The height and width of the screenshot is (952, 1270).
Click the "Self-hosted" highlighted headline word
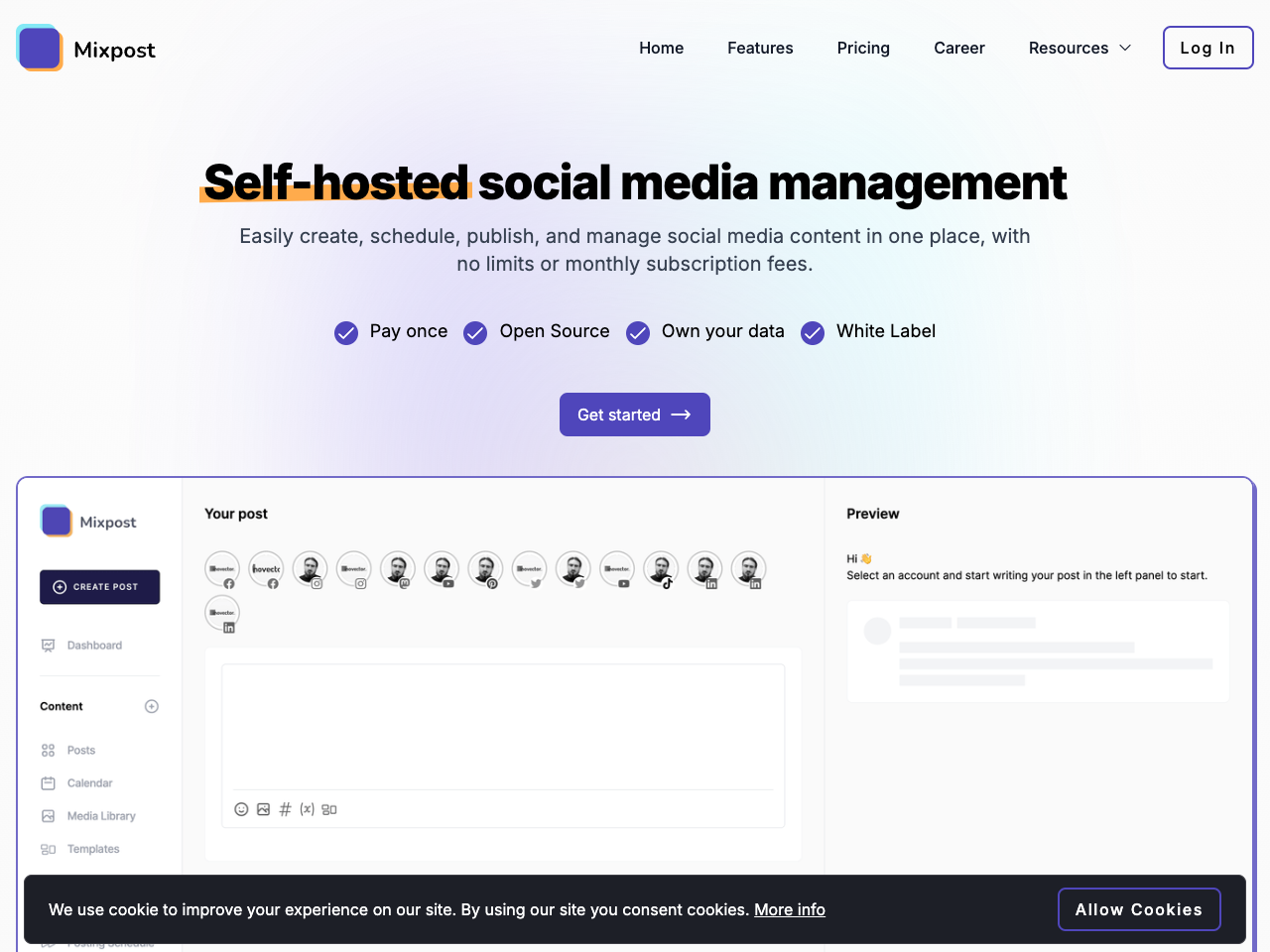[x=335, y=182]
